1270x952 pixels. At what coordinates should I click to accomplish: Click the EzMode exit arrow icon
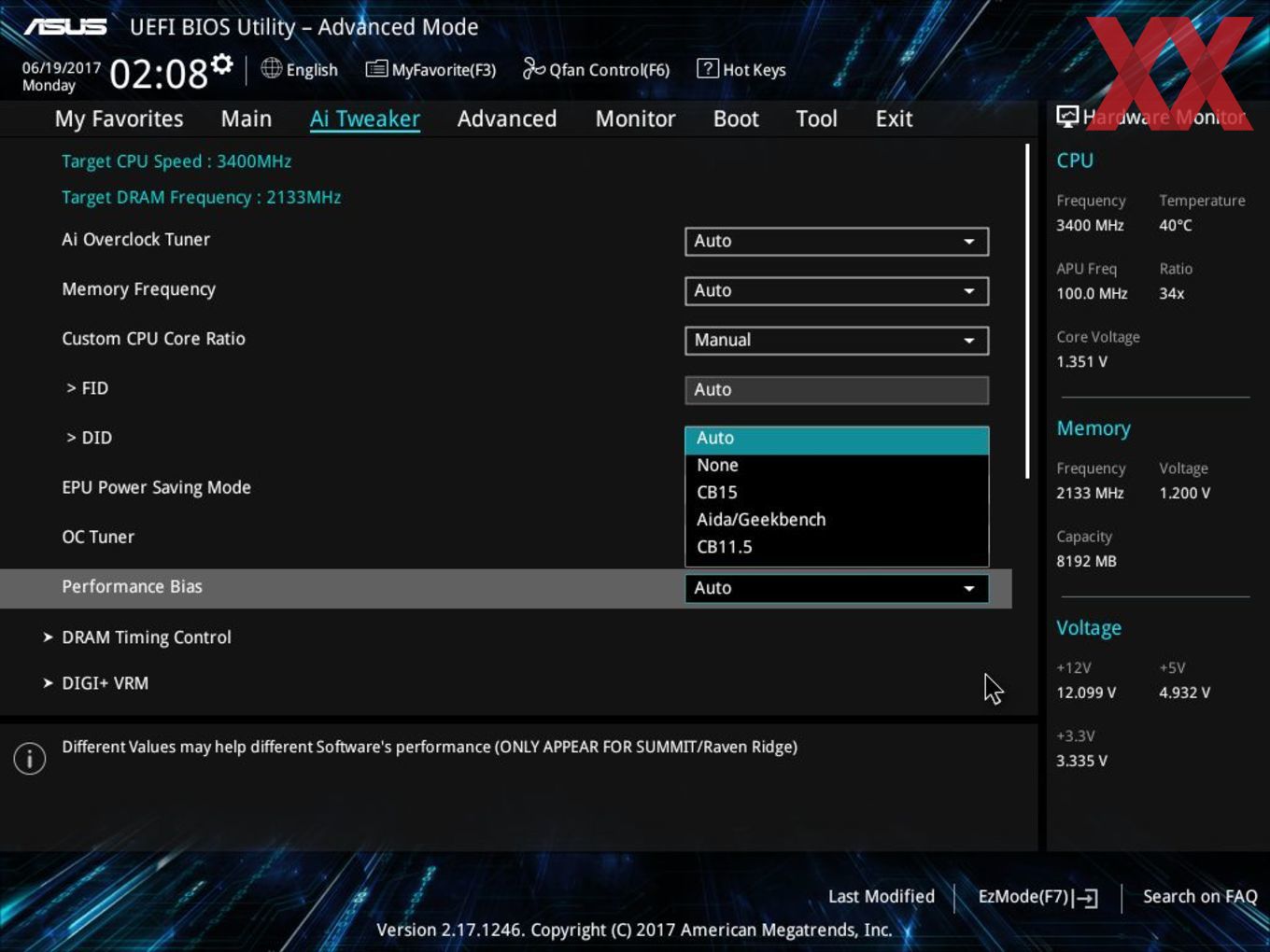(x=1085, y=898)
